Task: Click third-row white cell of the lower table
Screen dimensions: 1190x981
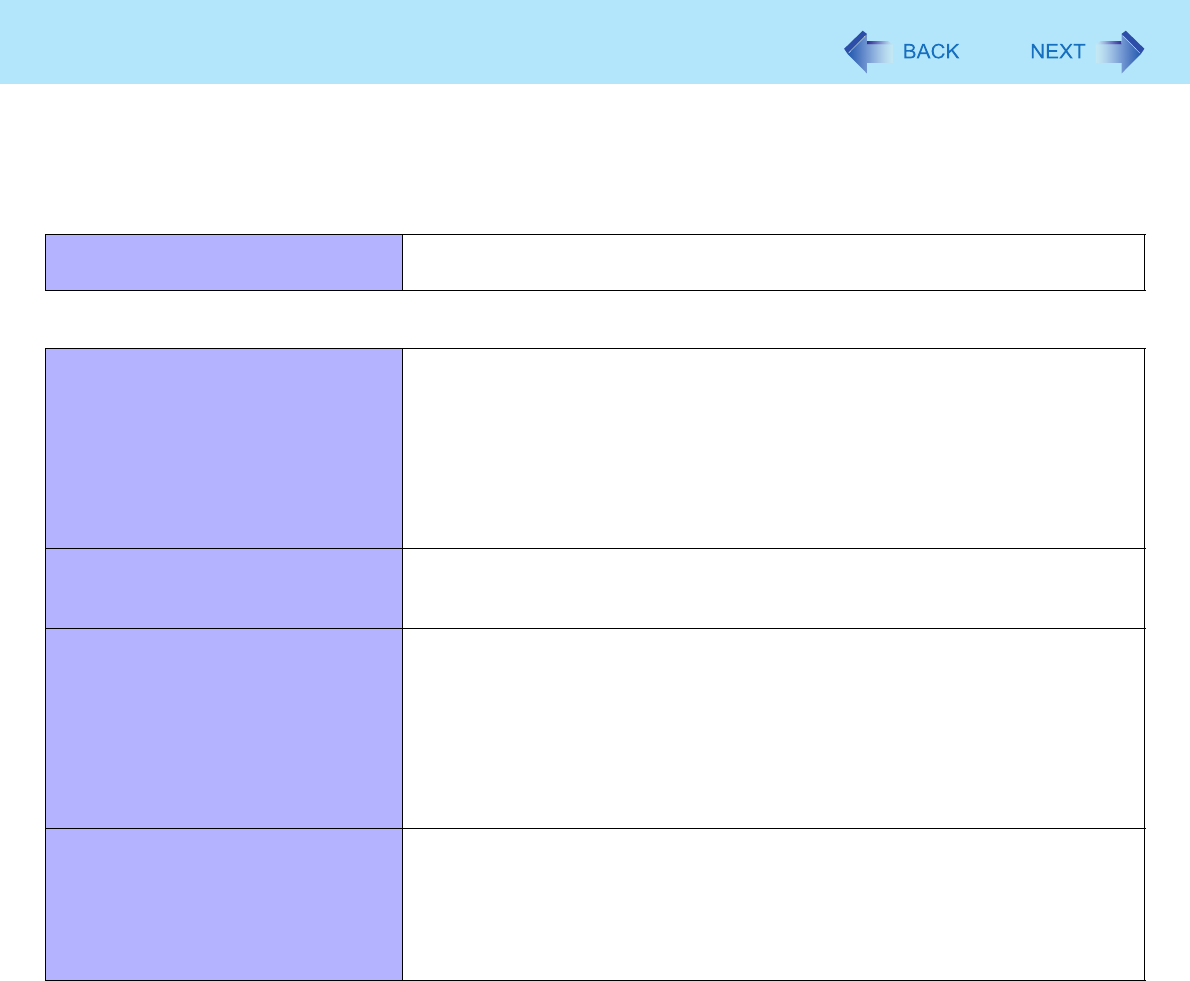Action: pyautogui.click(x=772, y=728)
